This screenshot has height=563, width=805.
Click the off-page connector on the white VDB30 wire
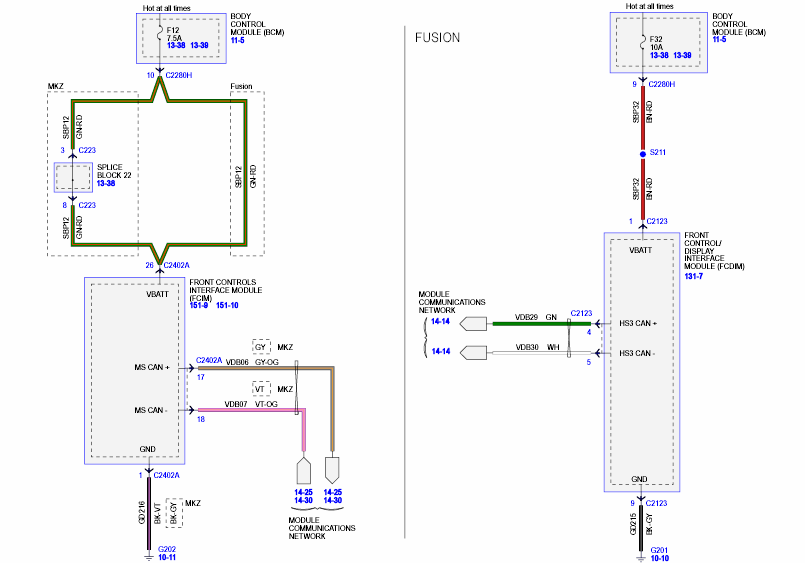pyautogui.click(x=473, y=353)
